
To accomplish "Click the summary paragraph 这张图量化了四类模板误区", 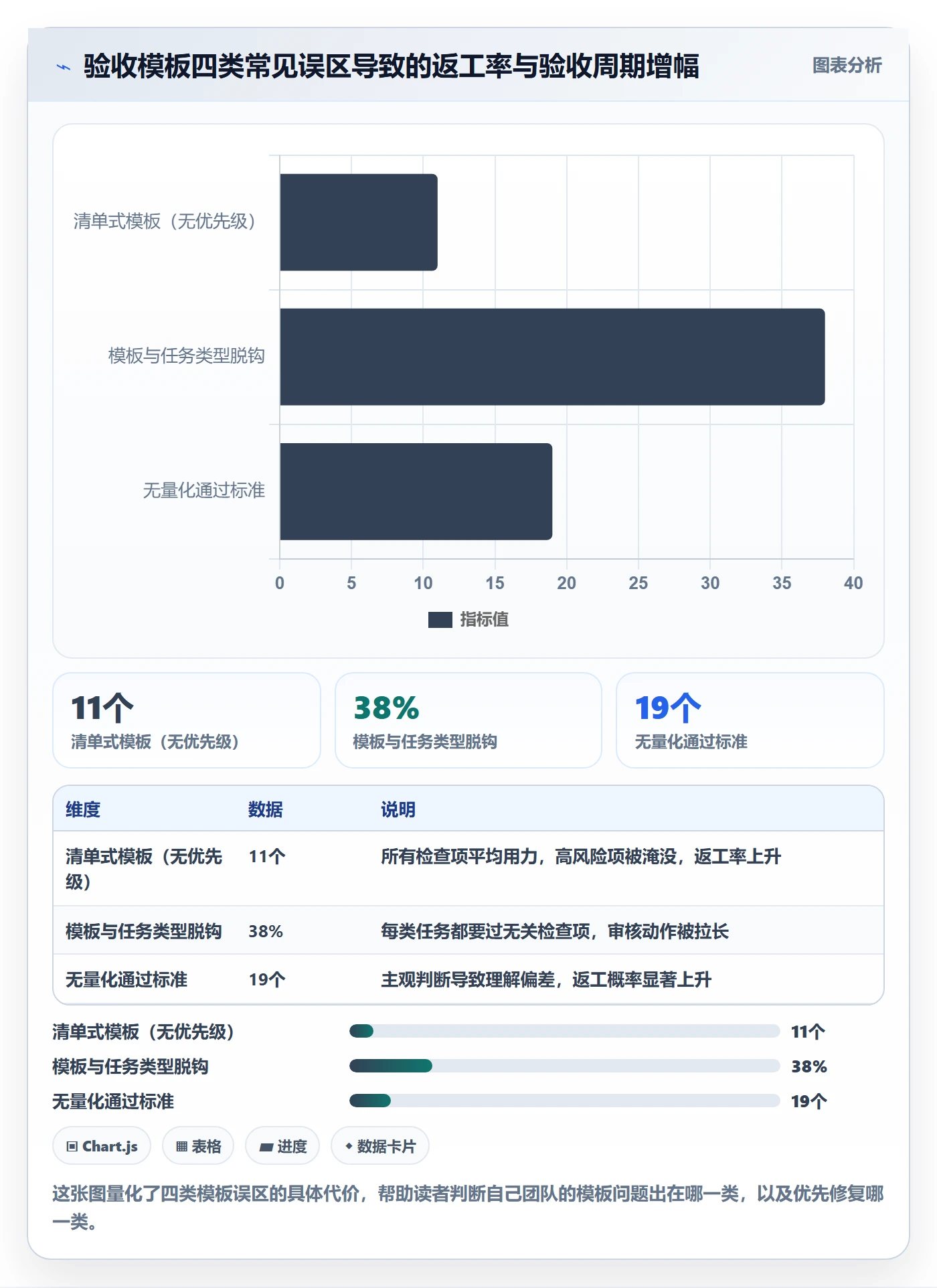I will tap(468, 1208).
